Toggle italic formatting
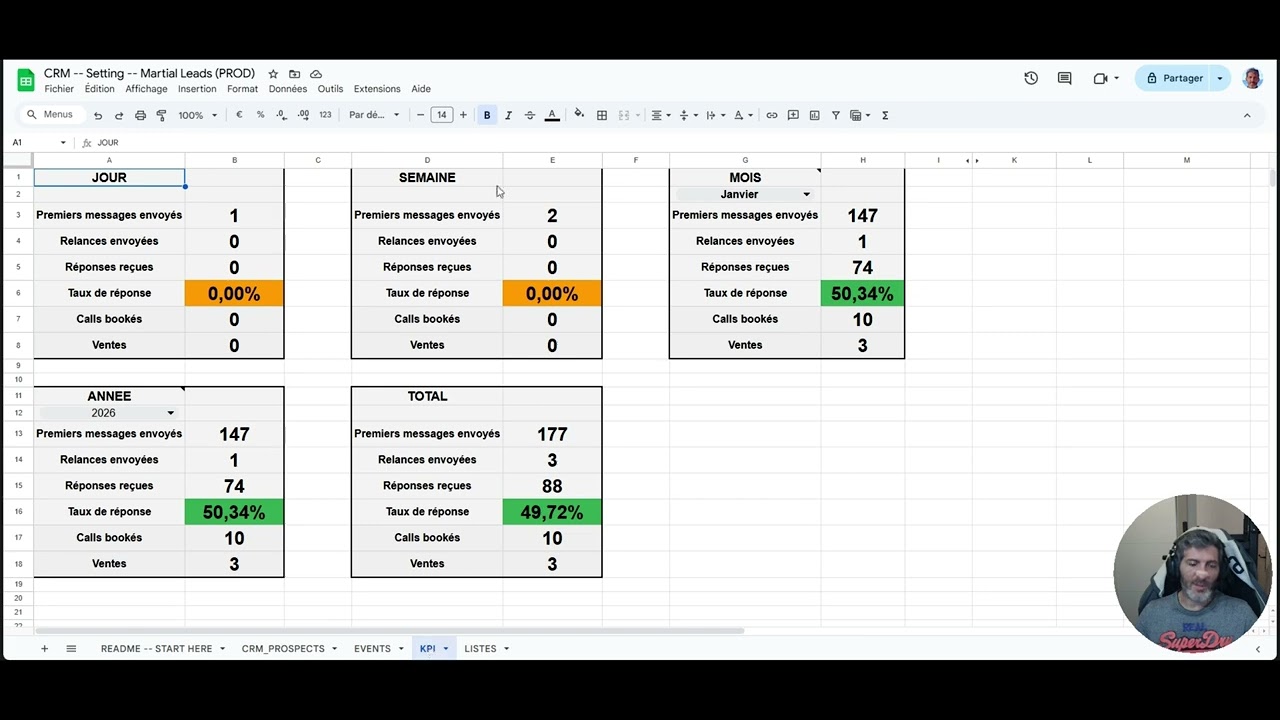The height and width of the screenshot is (720, 1280). pos(508,115)
